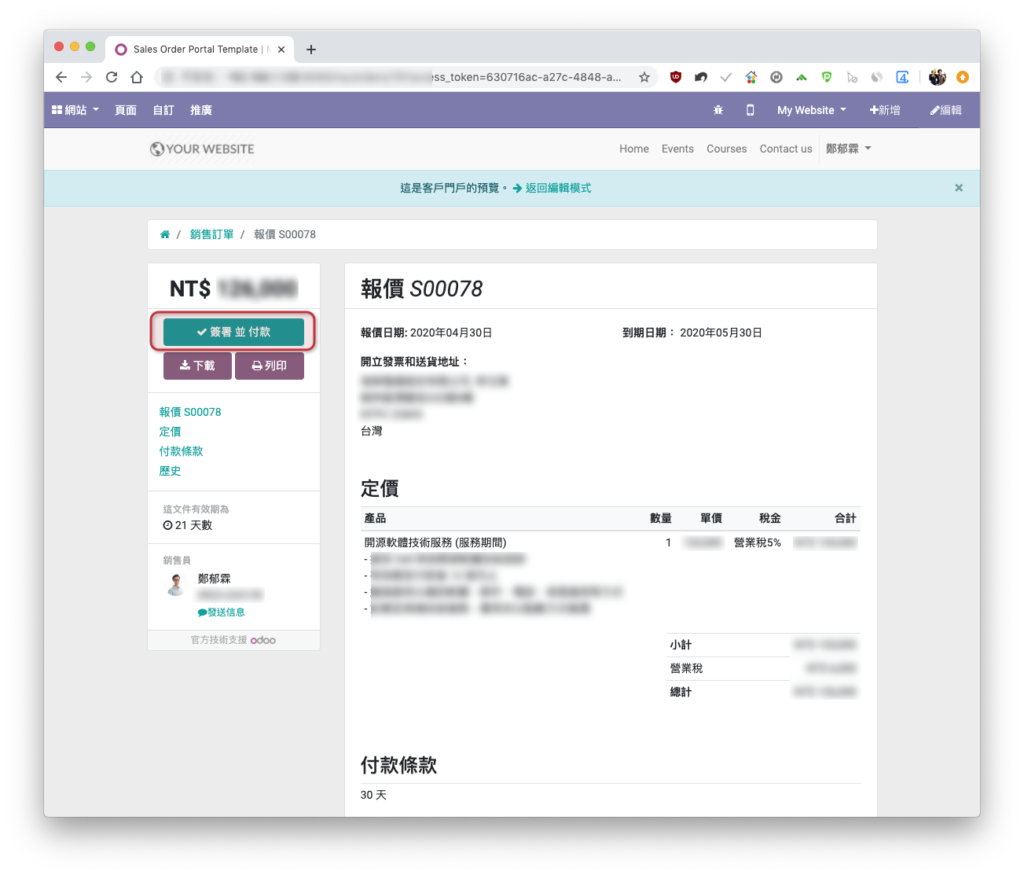Jump to 報價 S00078 section link

190,412
